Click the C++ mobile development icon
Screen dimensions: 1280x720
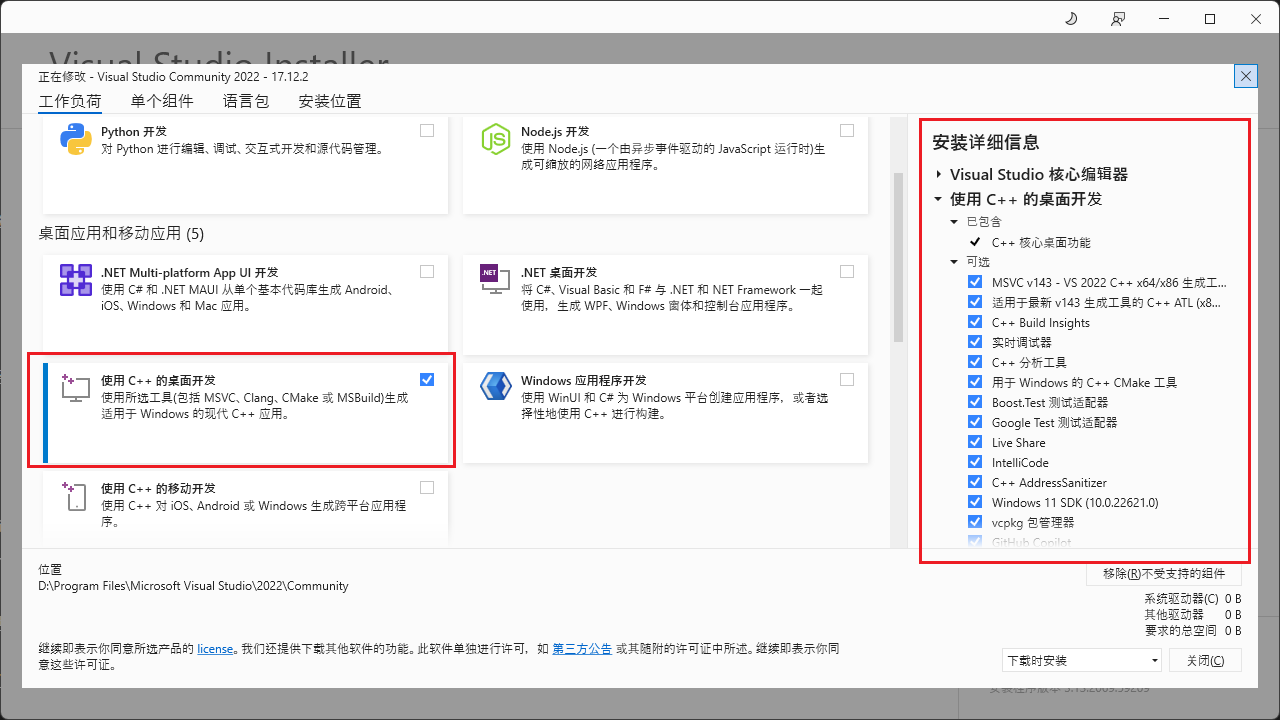point(76,496)
